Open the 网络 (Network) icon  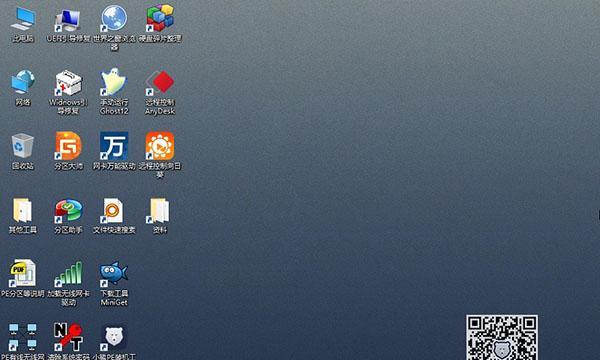click(x=23, y=82)
